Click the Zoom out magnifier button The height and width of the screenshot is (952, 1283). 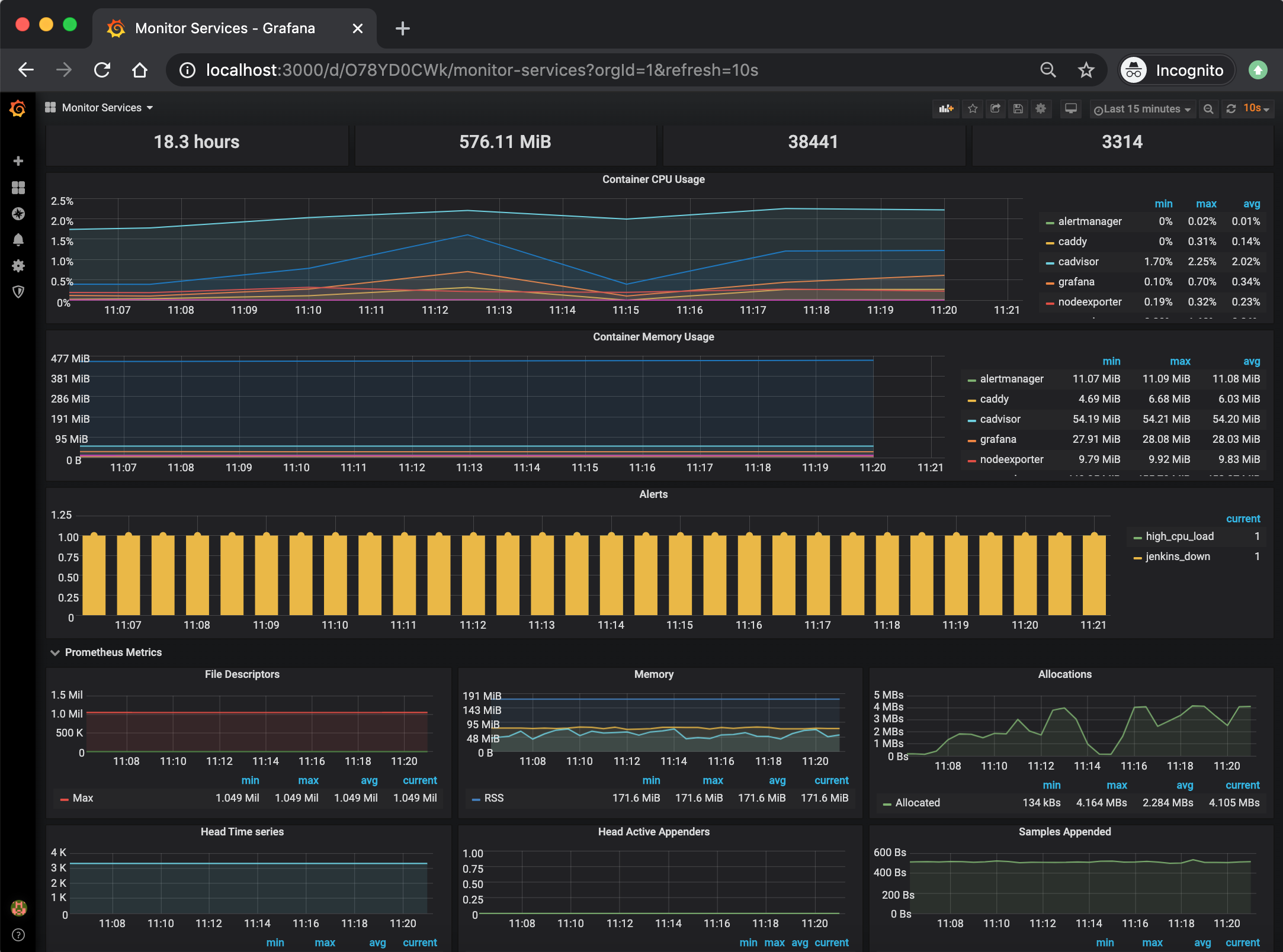point(1208,108)
